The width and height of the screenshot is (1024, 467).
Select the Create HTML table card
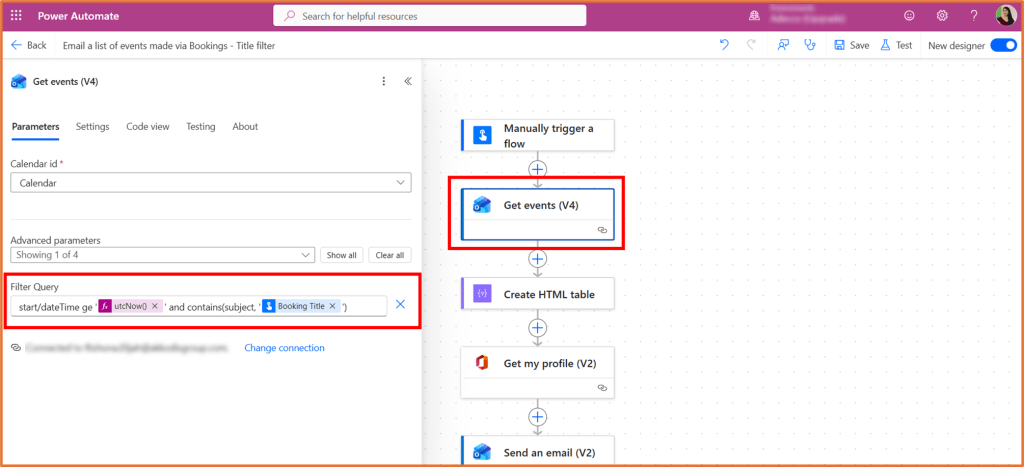point(537,293)
